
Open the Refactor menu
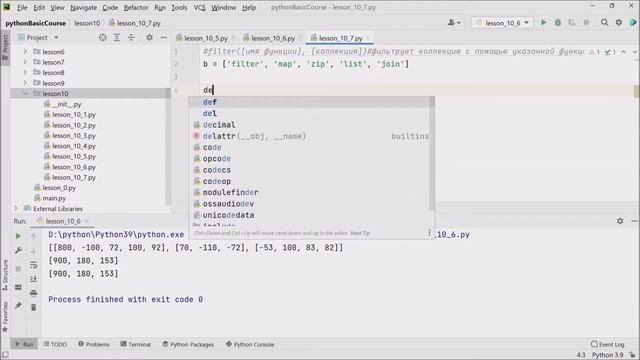coord(136,7)
